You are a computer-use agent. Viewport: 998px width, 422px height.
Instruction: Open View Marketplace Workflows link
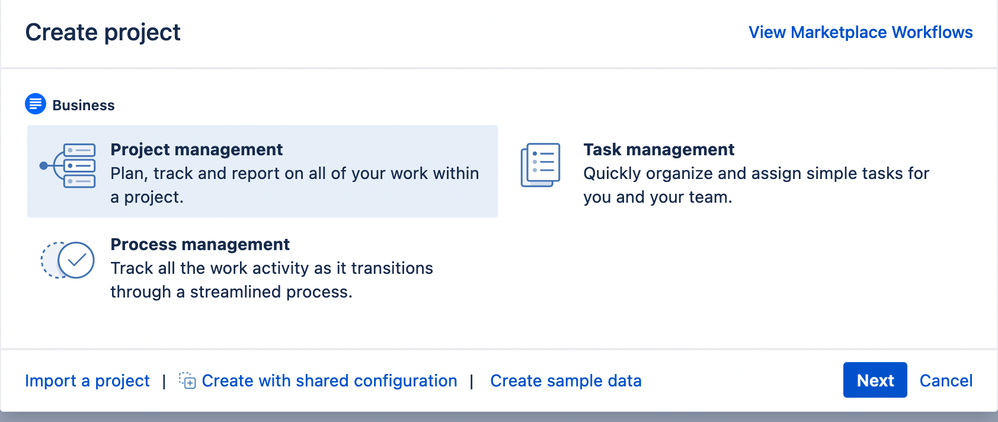(x=860, y=33)
